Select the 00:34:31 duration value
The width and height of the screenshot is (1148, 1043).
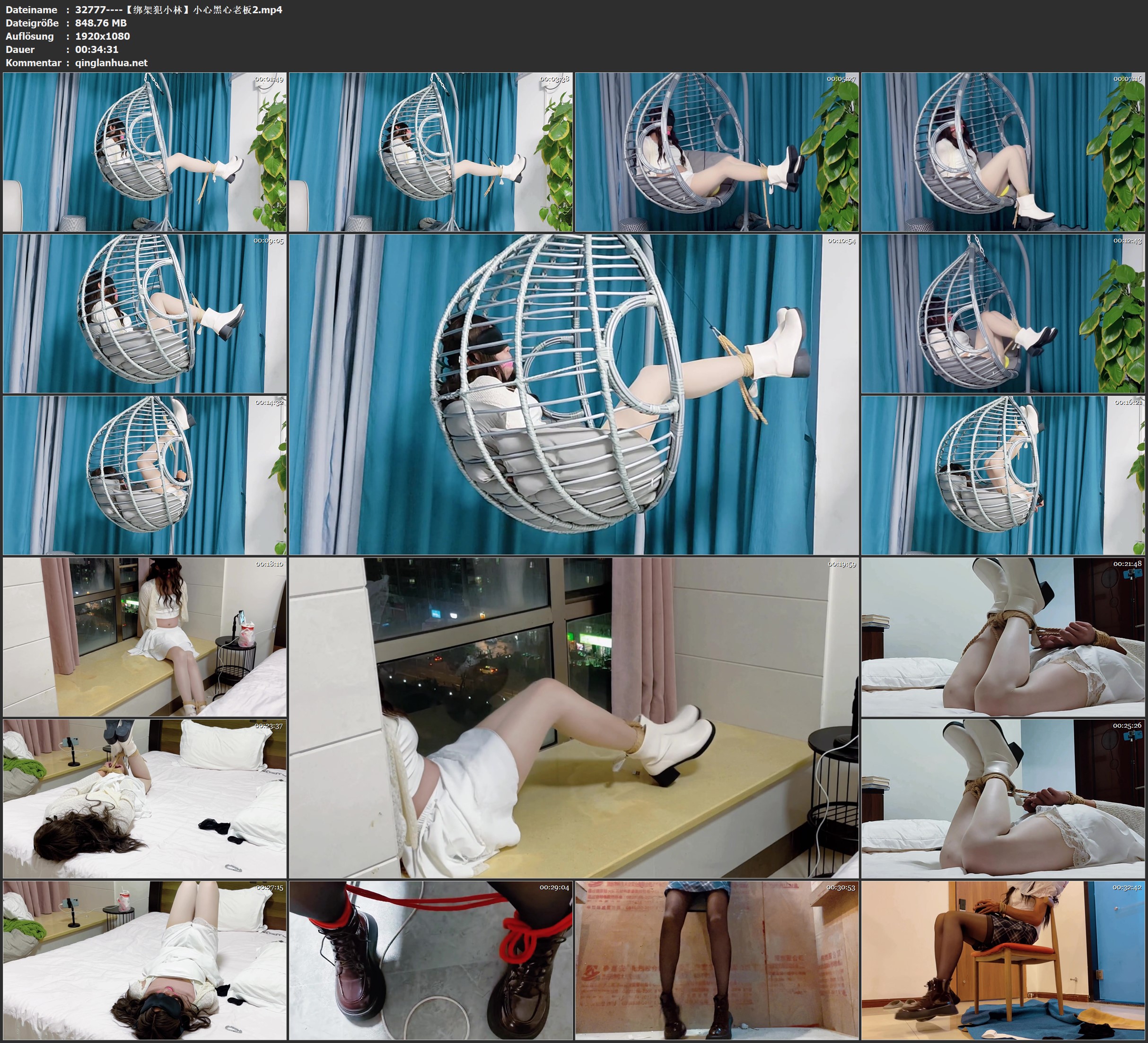[97, 50]
